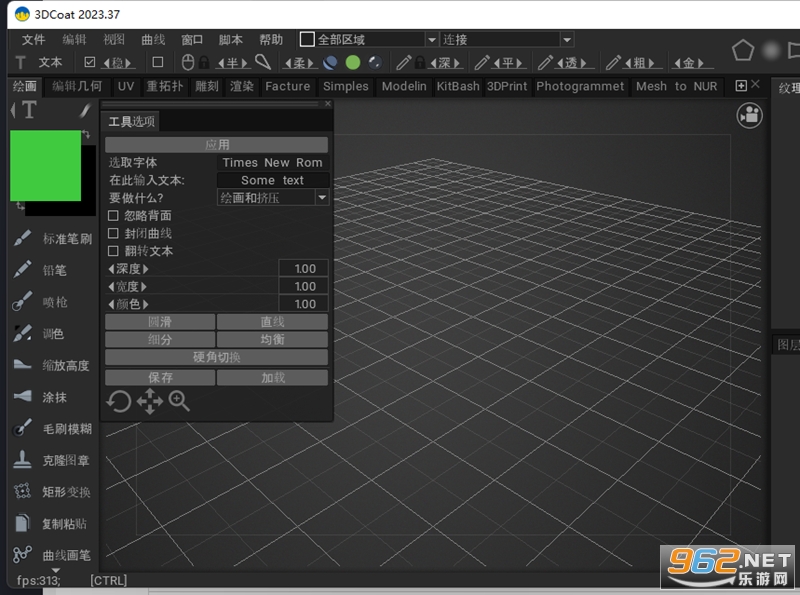This screenshot has width=800, height=595.
Task: Swap foreground and background colors arrow
Action: pos(86,134)
